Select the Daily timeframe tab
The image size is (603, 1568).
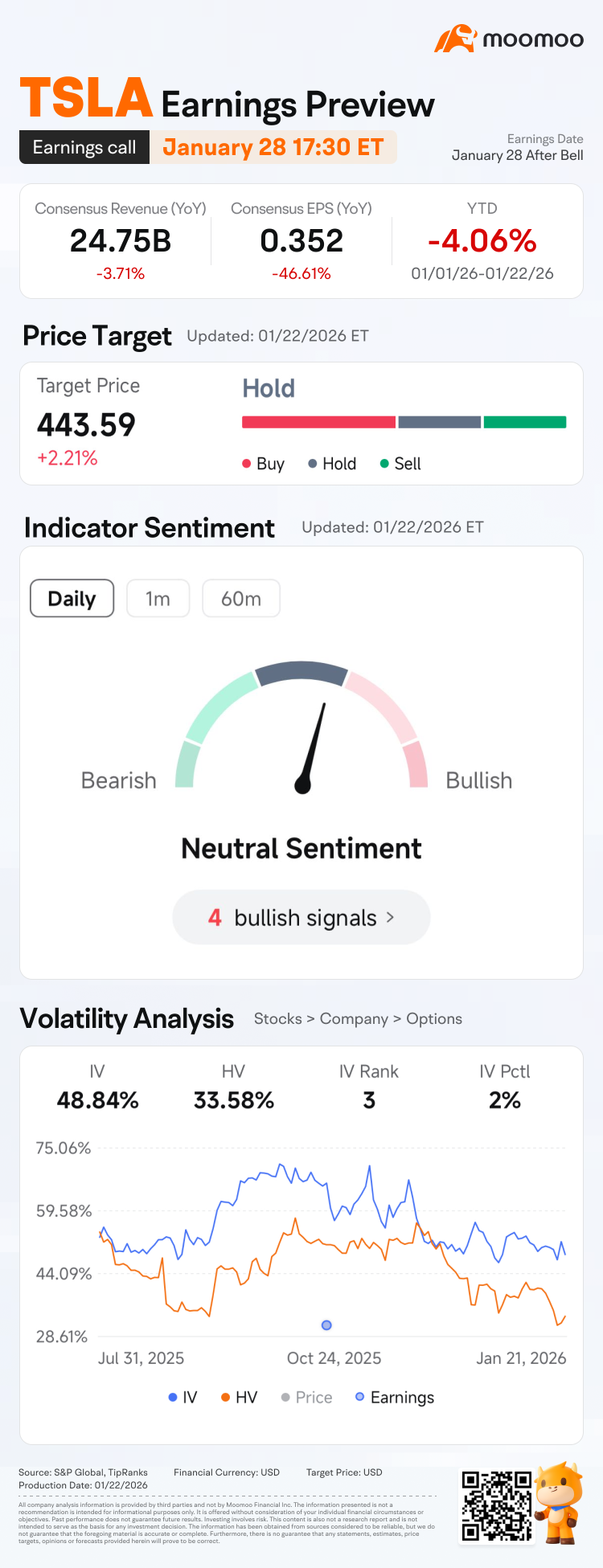pyautogui.click(x=72, y=599)
